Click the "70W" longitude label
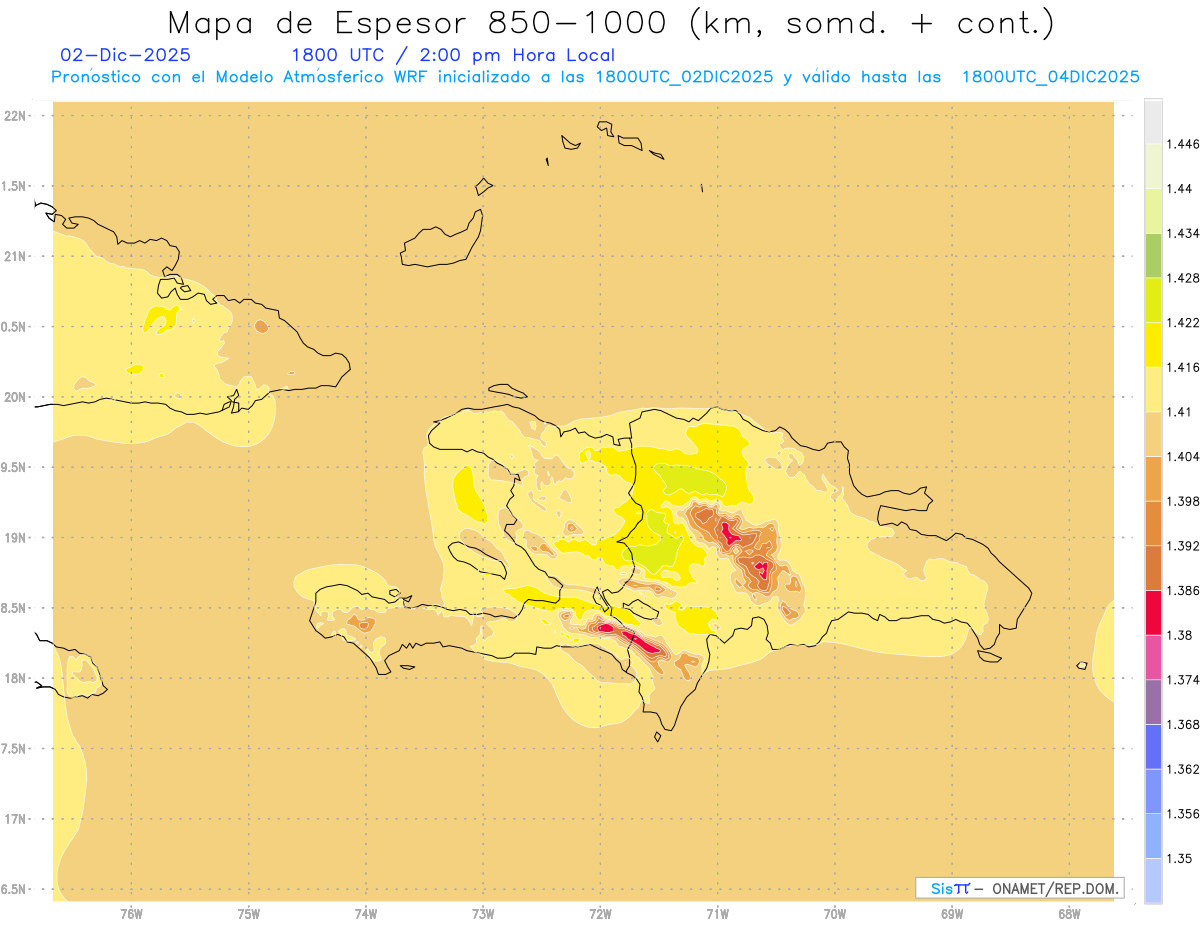This screenshot has height=927, width=1200. click(835, 914)
